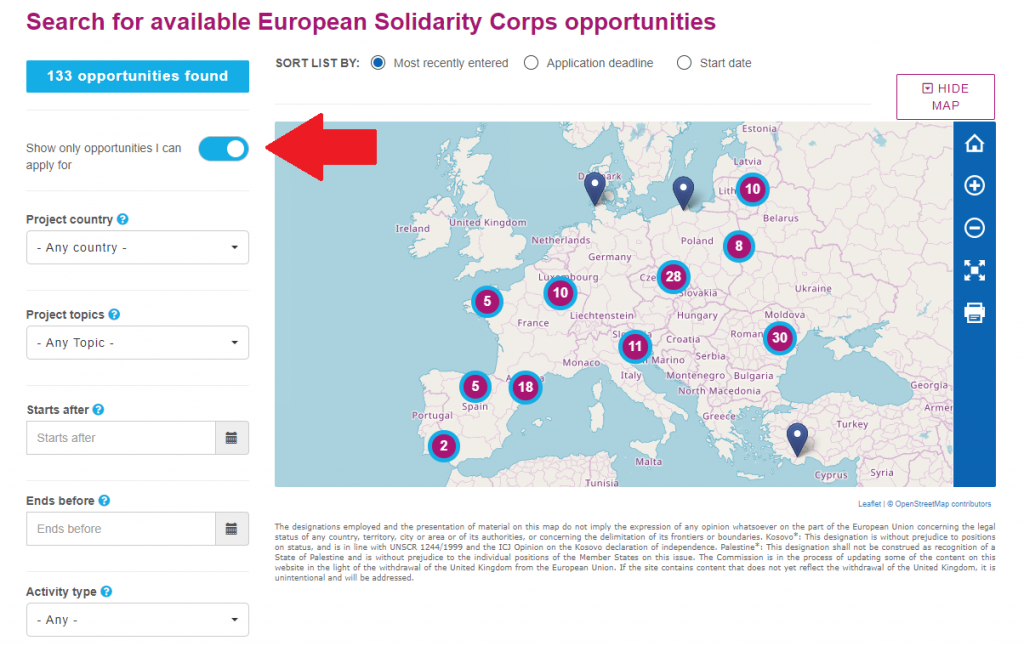Click the HIDE MAP button
This screenshot has height=646, width=1024.
click(x=945, y=97)
